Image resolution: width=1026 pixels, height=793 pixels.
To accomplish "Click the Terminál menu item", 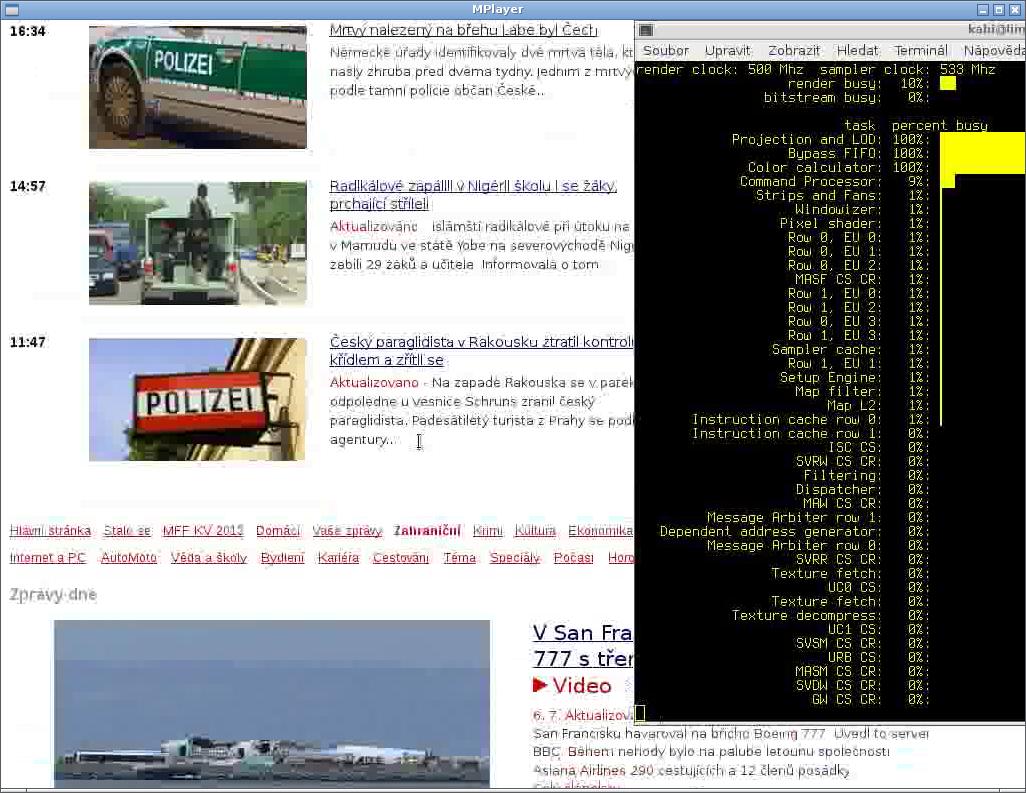I will click(920, 50).
